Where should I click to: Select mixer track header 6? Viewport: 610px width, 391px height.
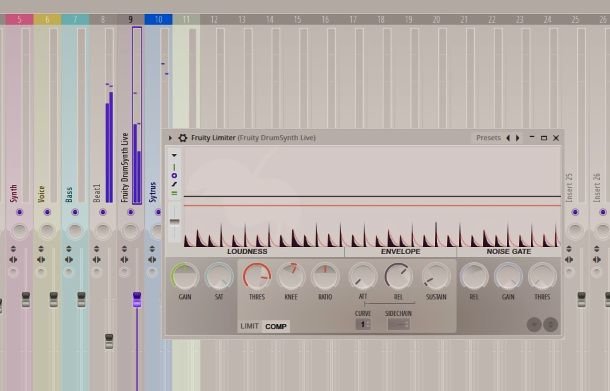click(47, 19)
